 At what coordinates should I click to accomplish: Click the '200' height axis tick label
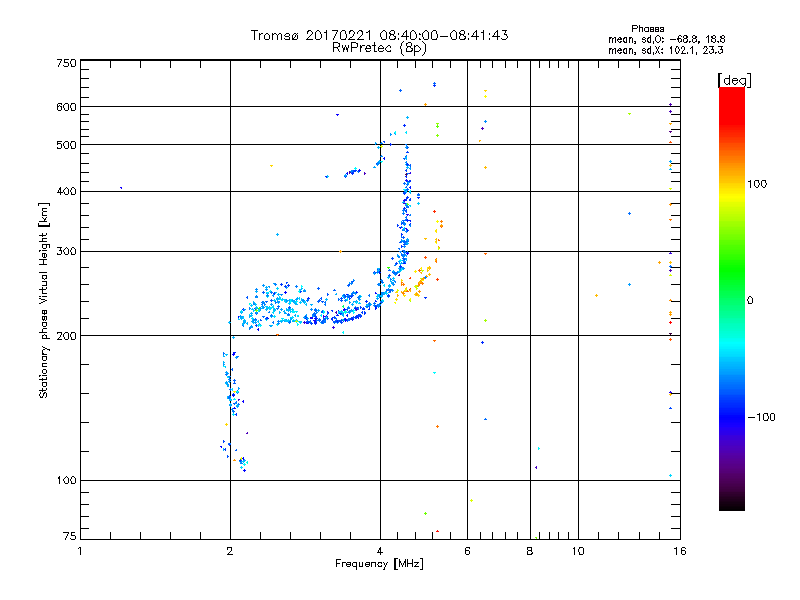coord(66,336)
